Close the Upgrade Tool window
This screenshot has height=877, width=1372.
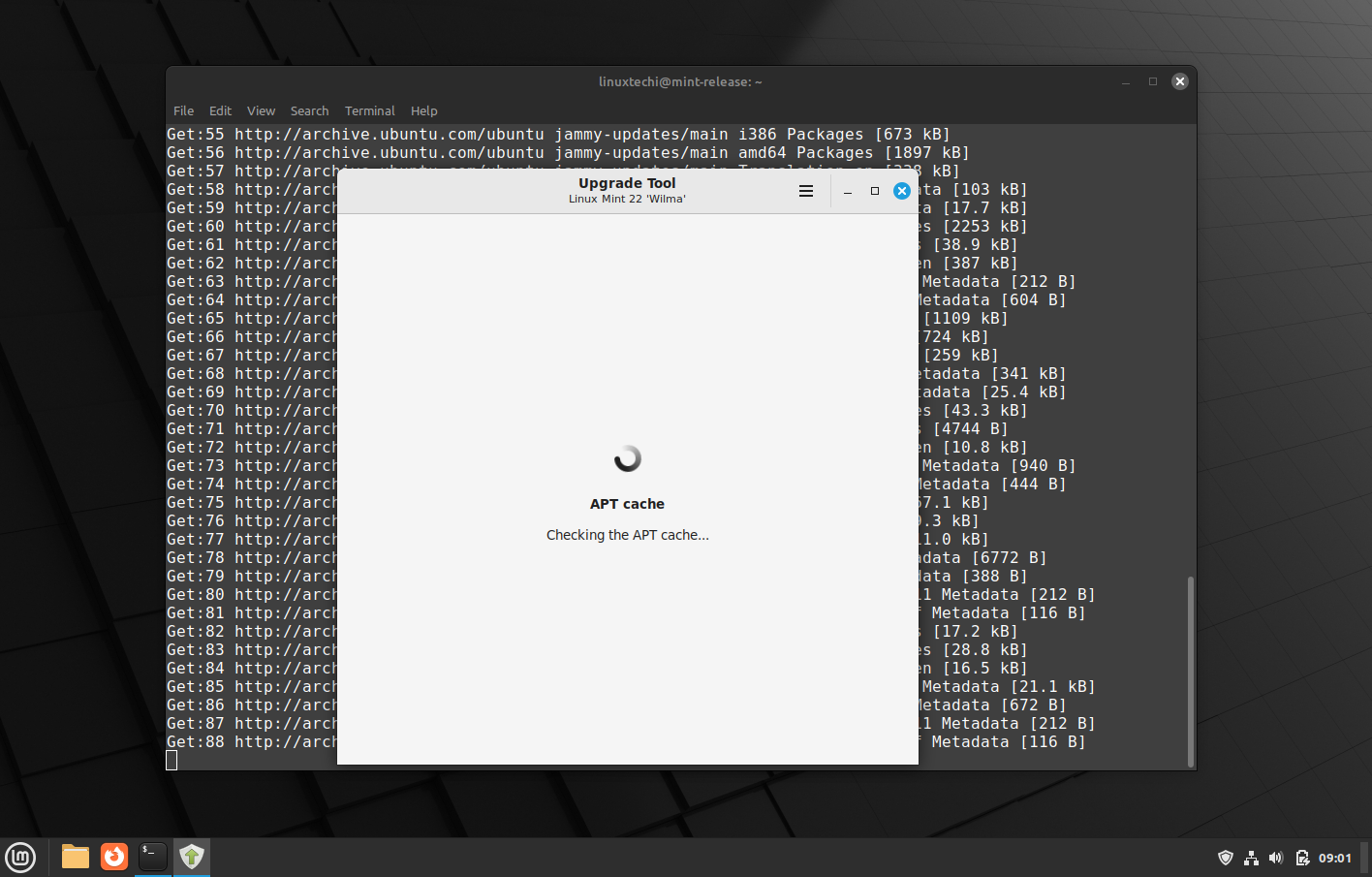[902, 191]
